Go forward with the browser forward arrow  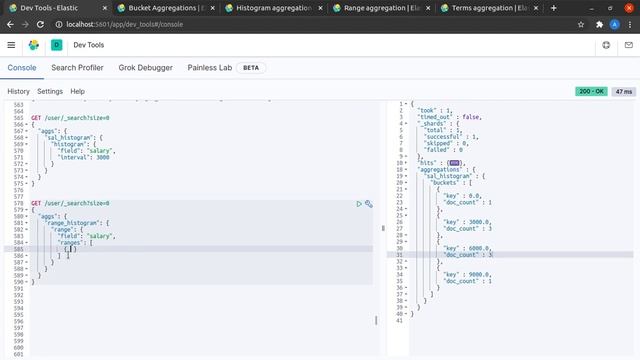[25, 24]
